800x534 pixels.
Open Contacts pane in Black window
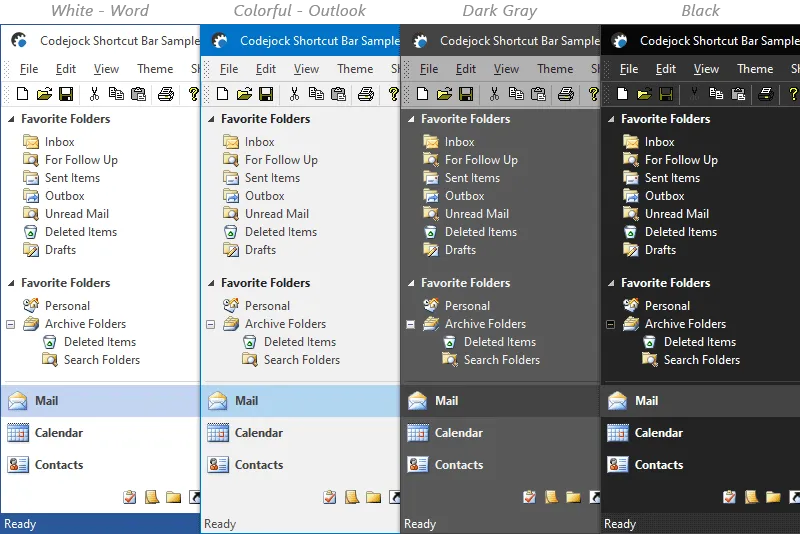(701, 465)
